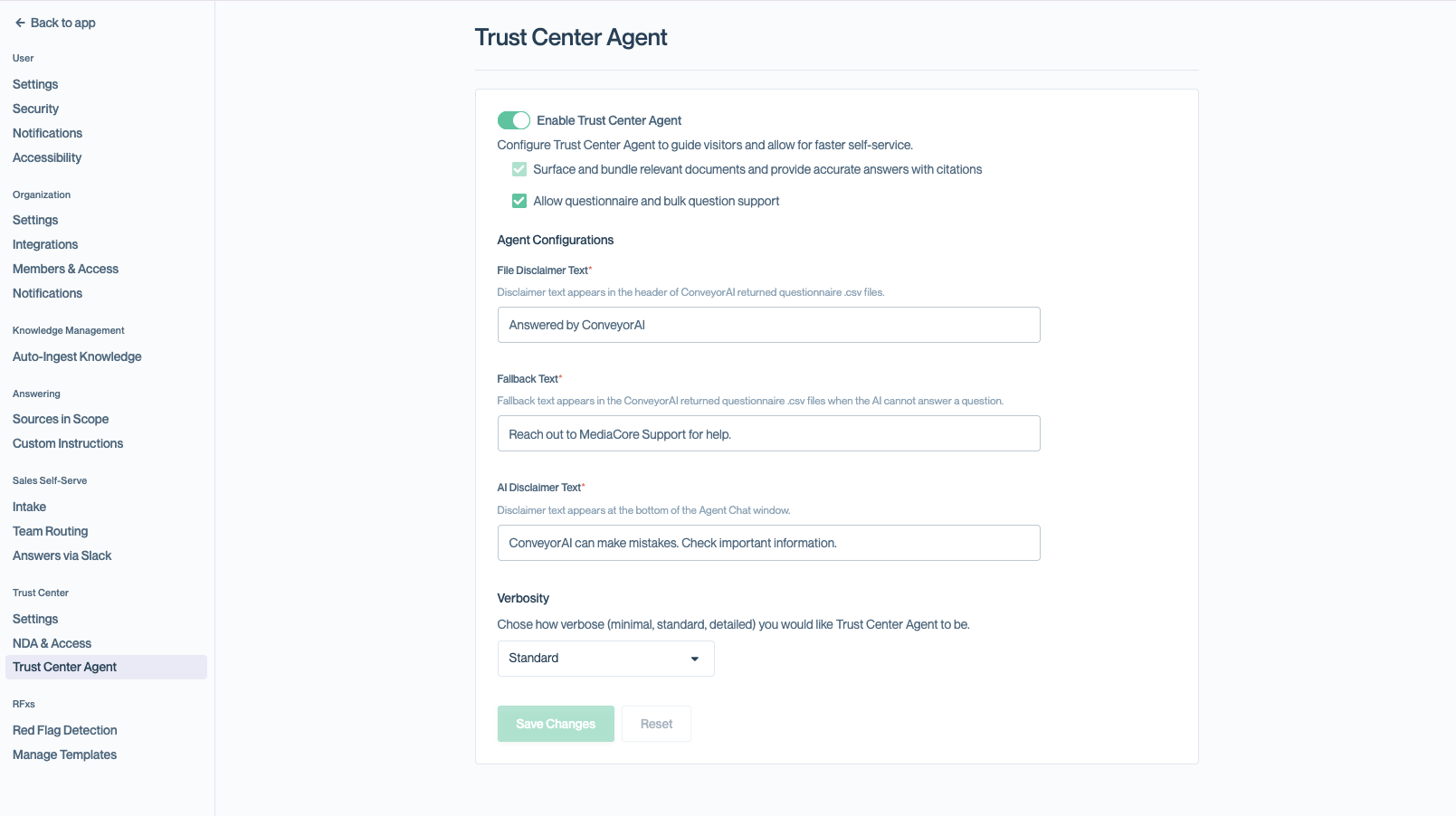Navigate to Manage Templates

point(63,754)
